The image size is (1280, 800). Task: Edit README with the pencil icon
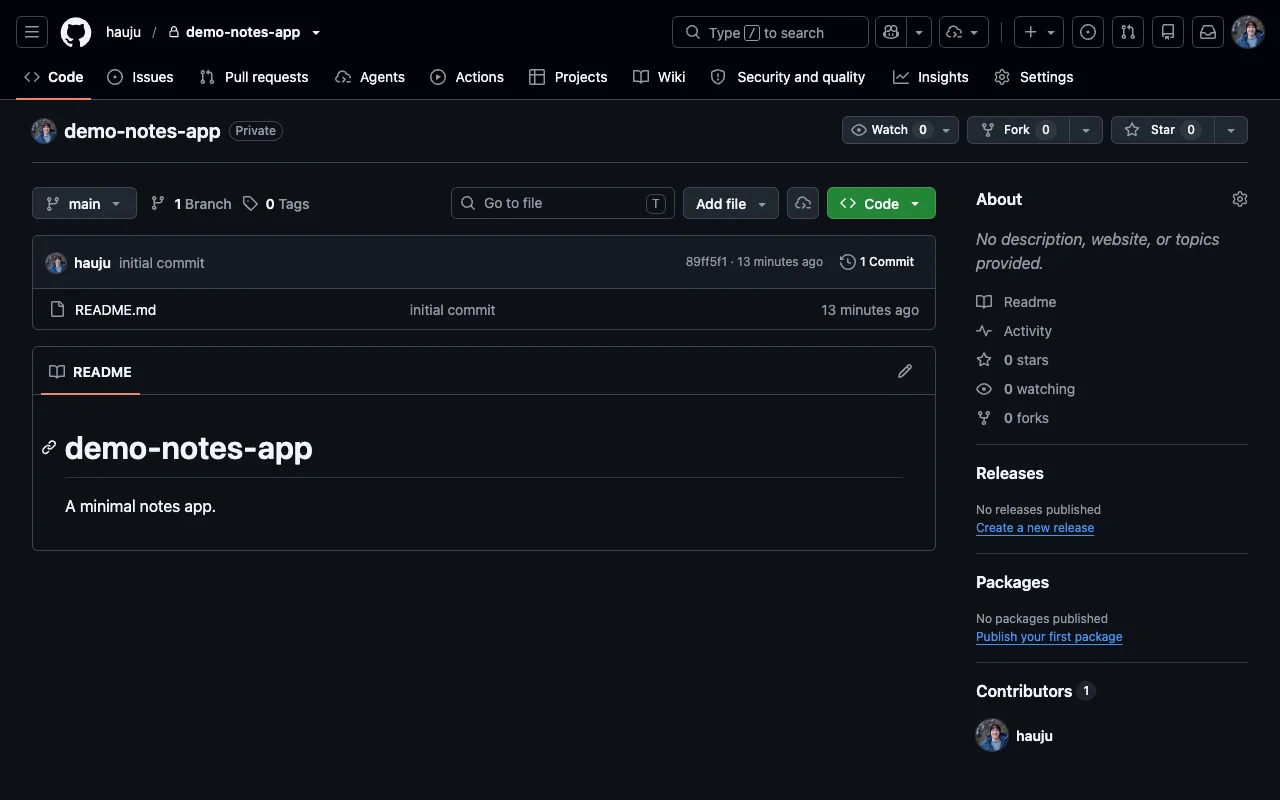[905, 371]
